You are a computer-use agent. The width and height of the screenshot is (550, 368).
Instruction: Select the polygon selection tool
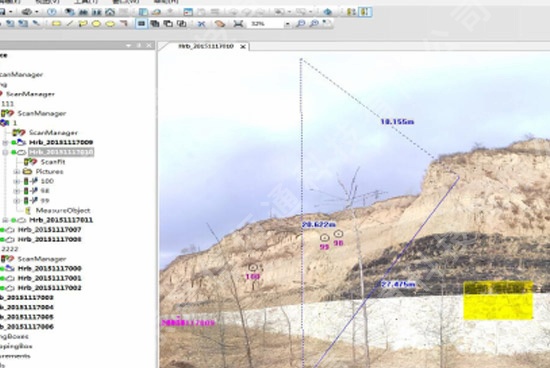click(x=83, y=24)
